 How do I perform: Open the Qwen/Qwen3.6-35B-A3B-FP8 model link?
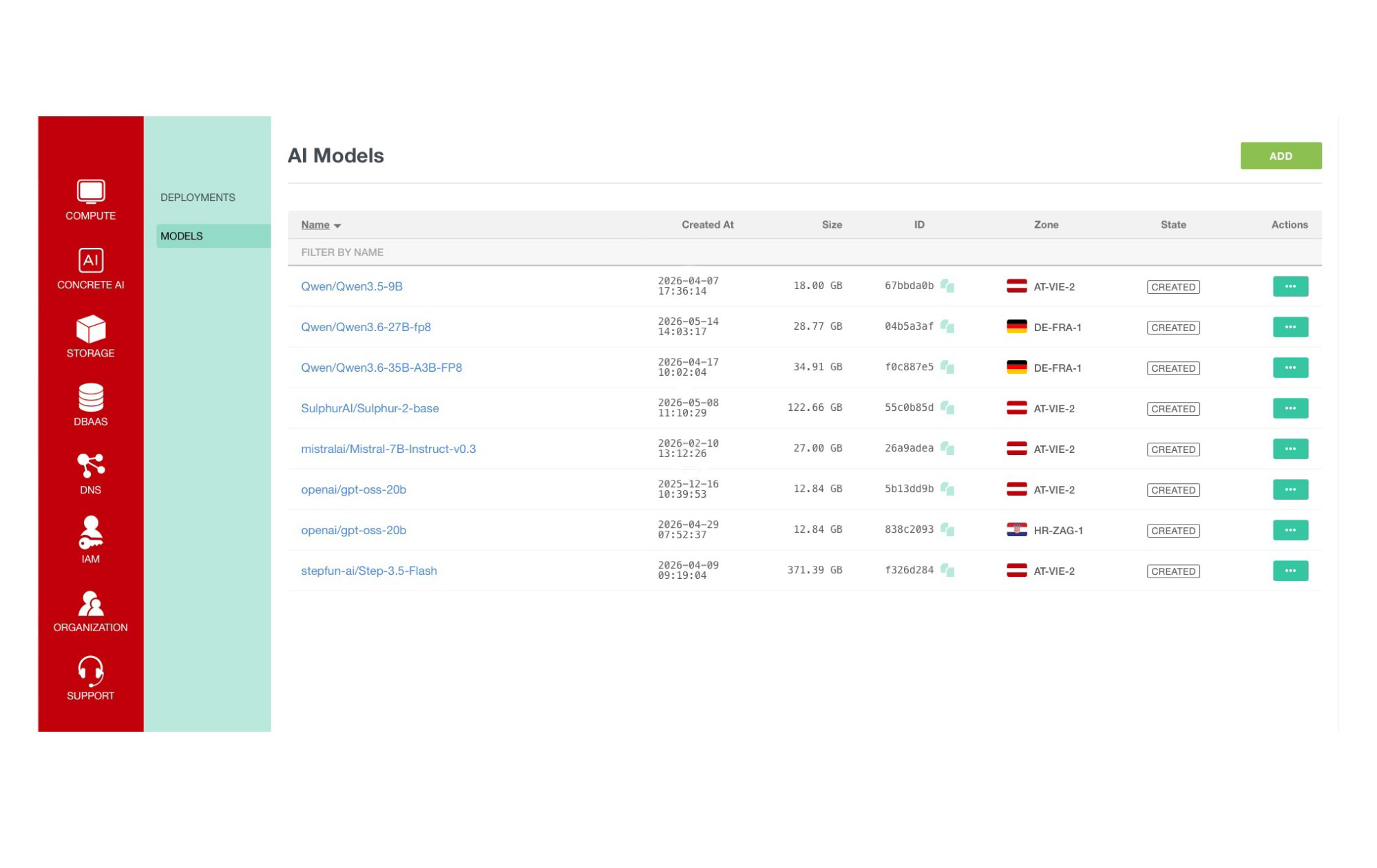click(381, 368)
